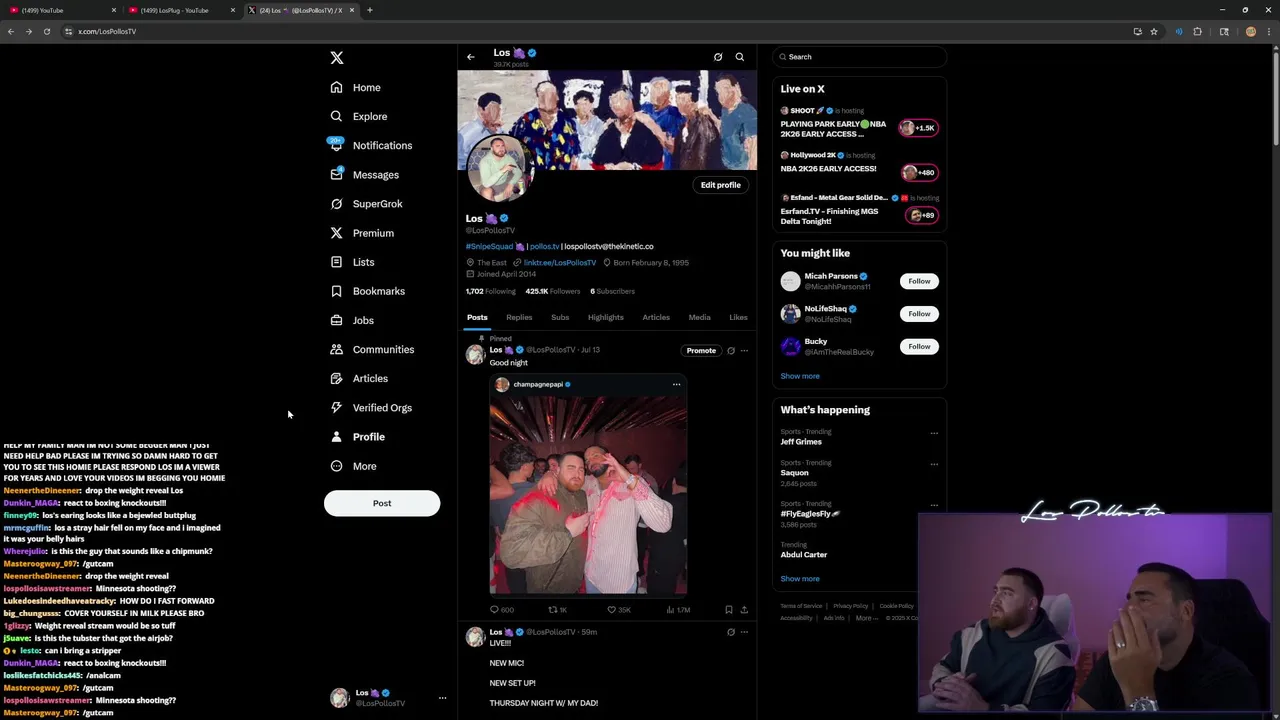Viewport: 1280px width, 720px height.
Task: Open Profile person icon
Action: [337, 437]
